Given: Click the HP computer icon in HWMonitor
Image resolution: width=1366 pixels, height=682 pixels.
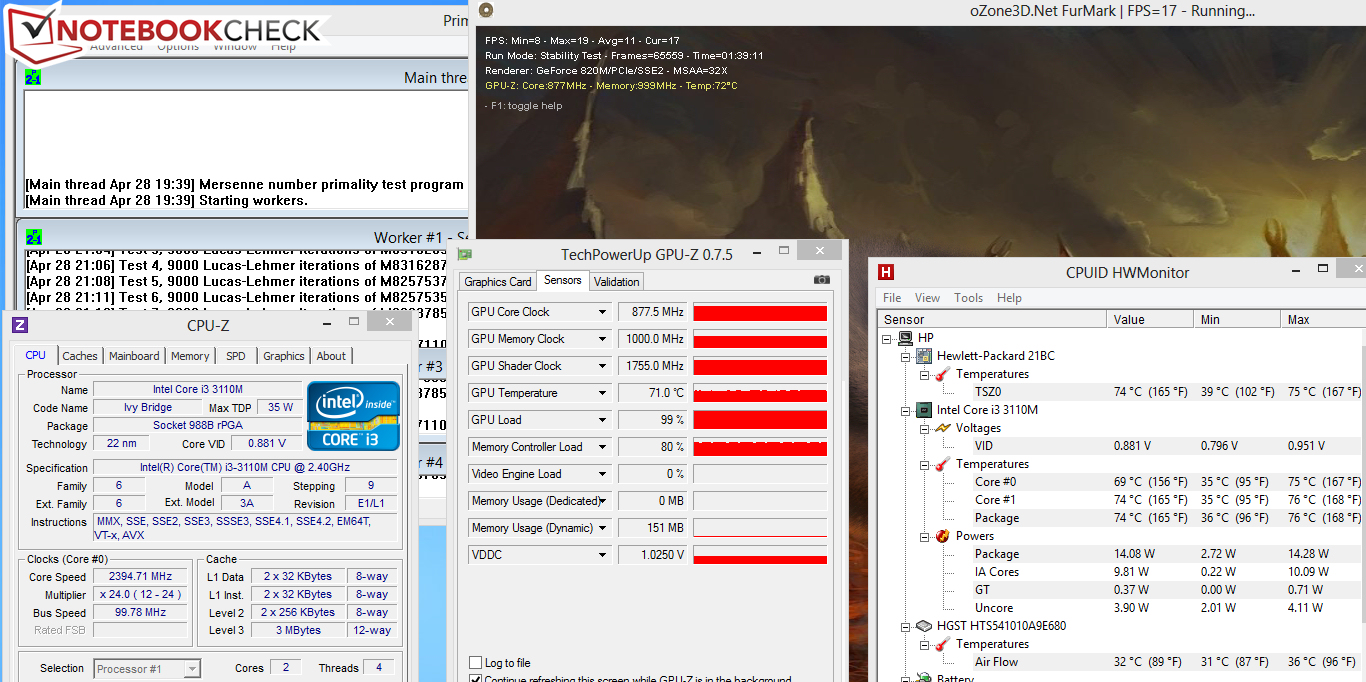Looking at the screenshot, I should pos(904,338).
